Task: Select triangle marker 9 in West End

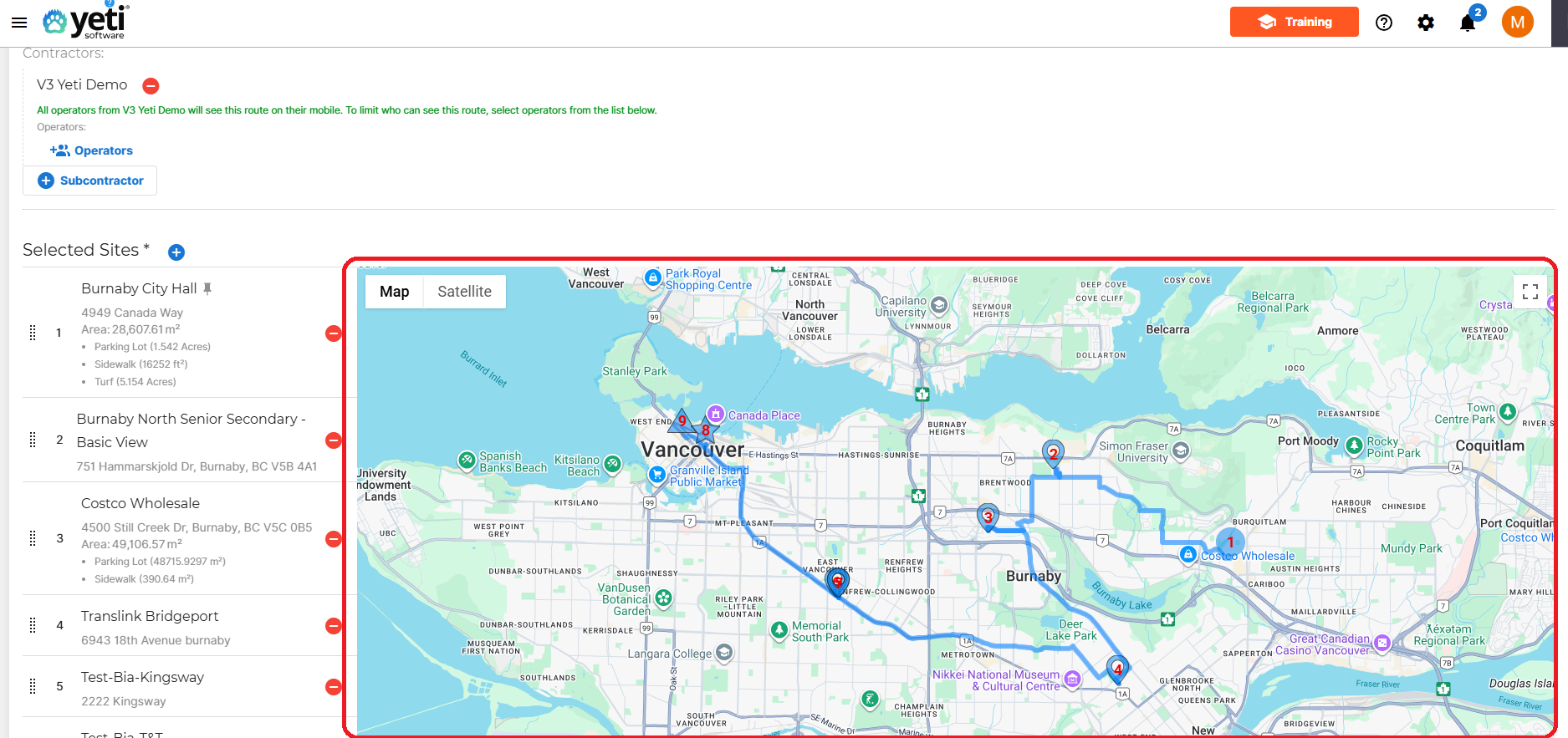Action: tap(682, 420)
